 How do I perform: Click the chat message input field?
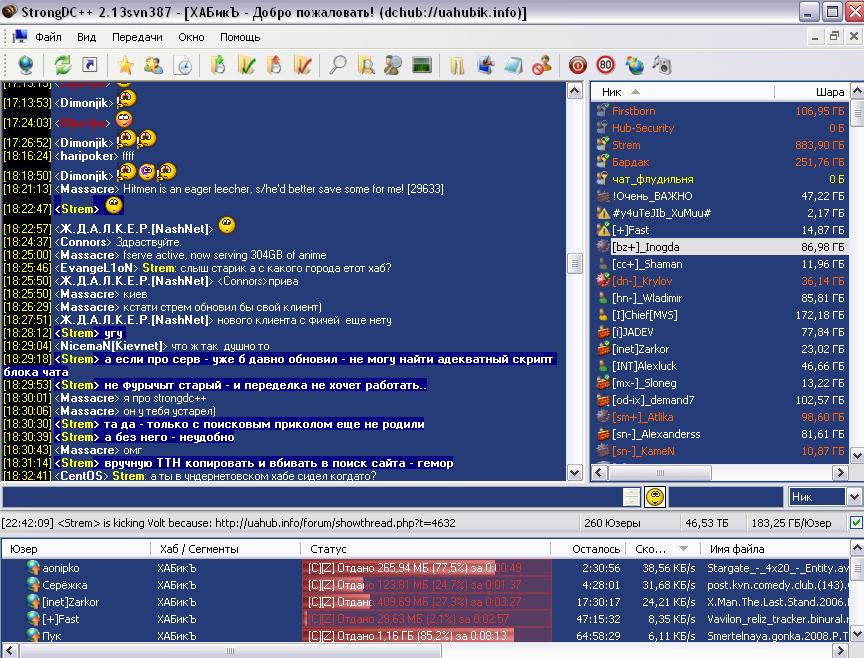[x=310, y=496]
